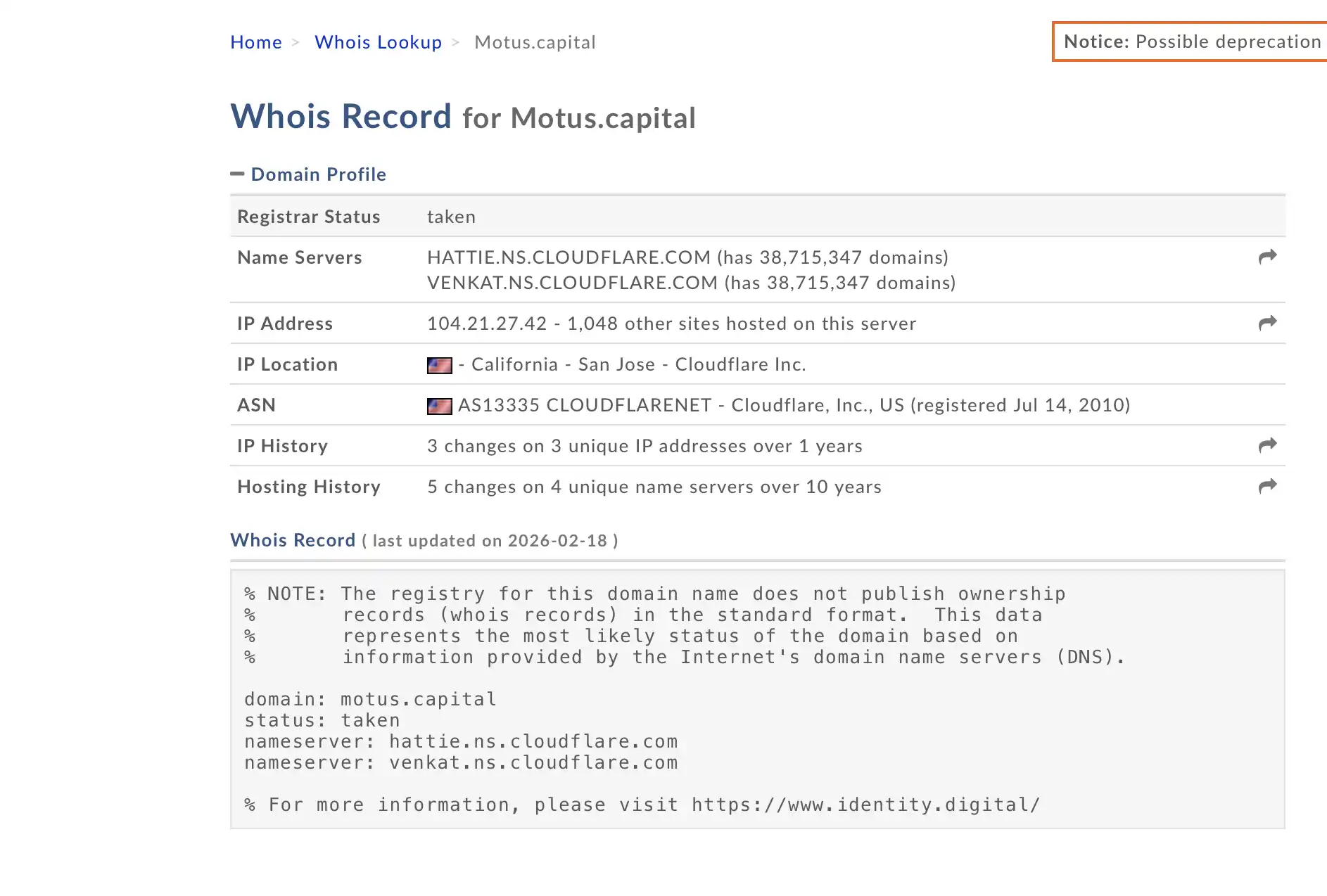
Task: Click the 104.21.27.42 IP address text
Action: [487, 324]
